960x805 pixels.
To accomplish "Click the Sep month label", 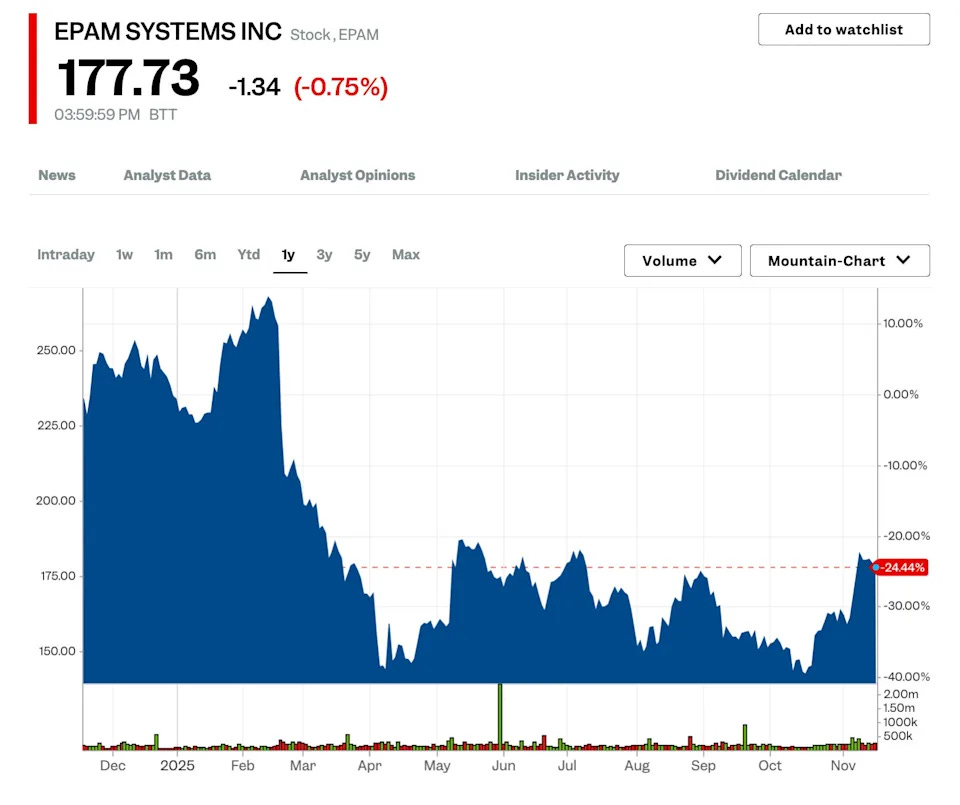I will click(703, 766).
